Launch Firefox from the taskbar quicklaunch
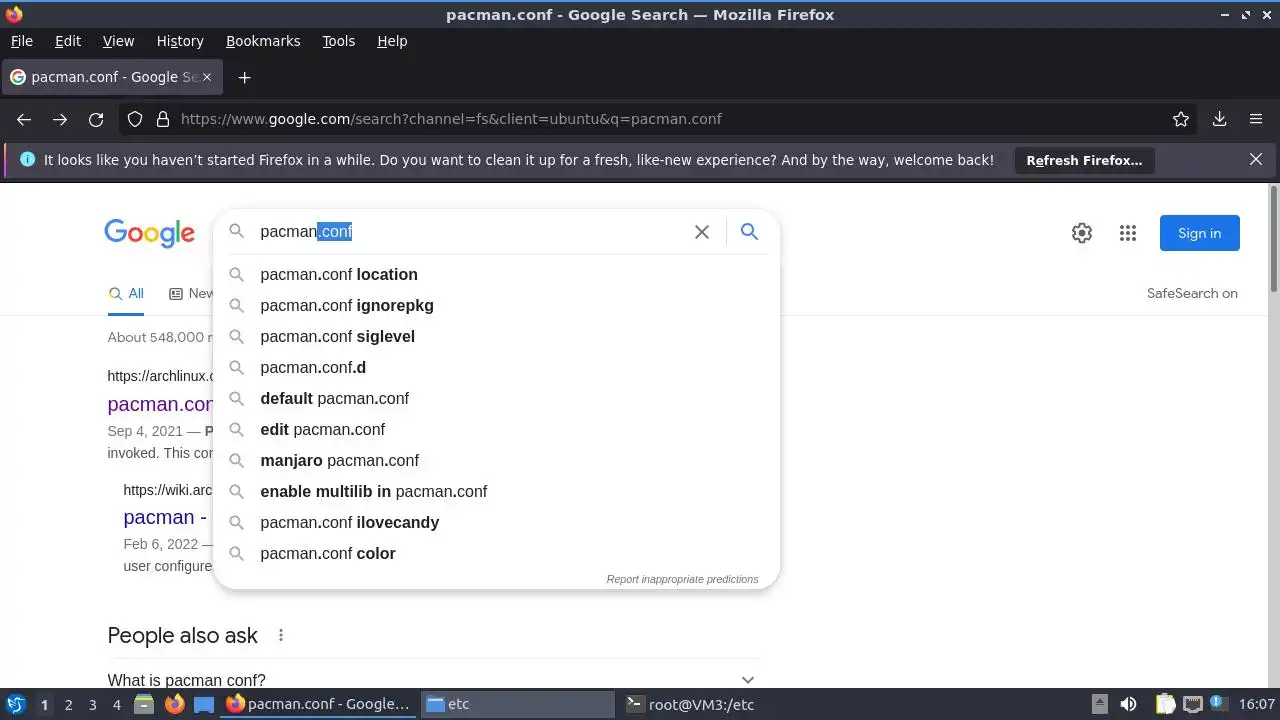This screenshot has height=720, width=1280. (x=174, y=704)
